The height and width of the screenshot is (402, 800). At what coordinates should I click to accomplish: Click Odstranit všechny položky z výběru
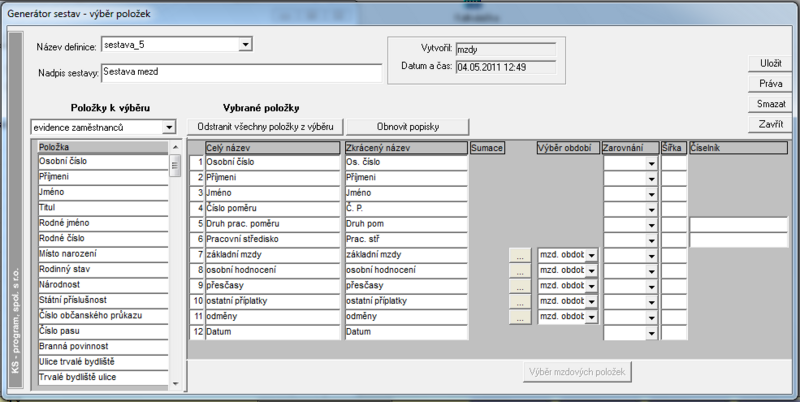point(265,127)
